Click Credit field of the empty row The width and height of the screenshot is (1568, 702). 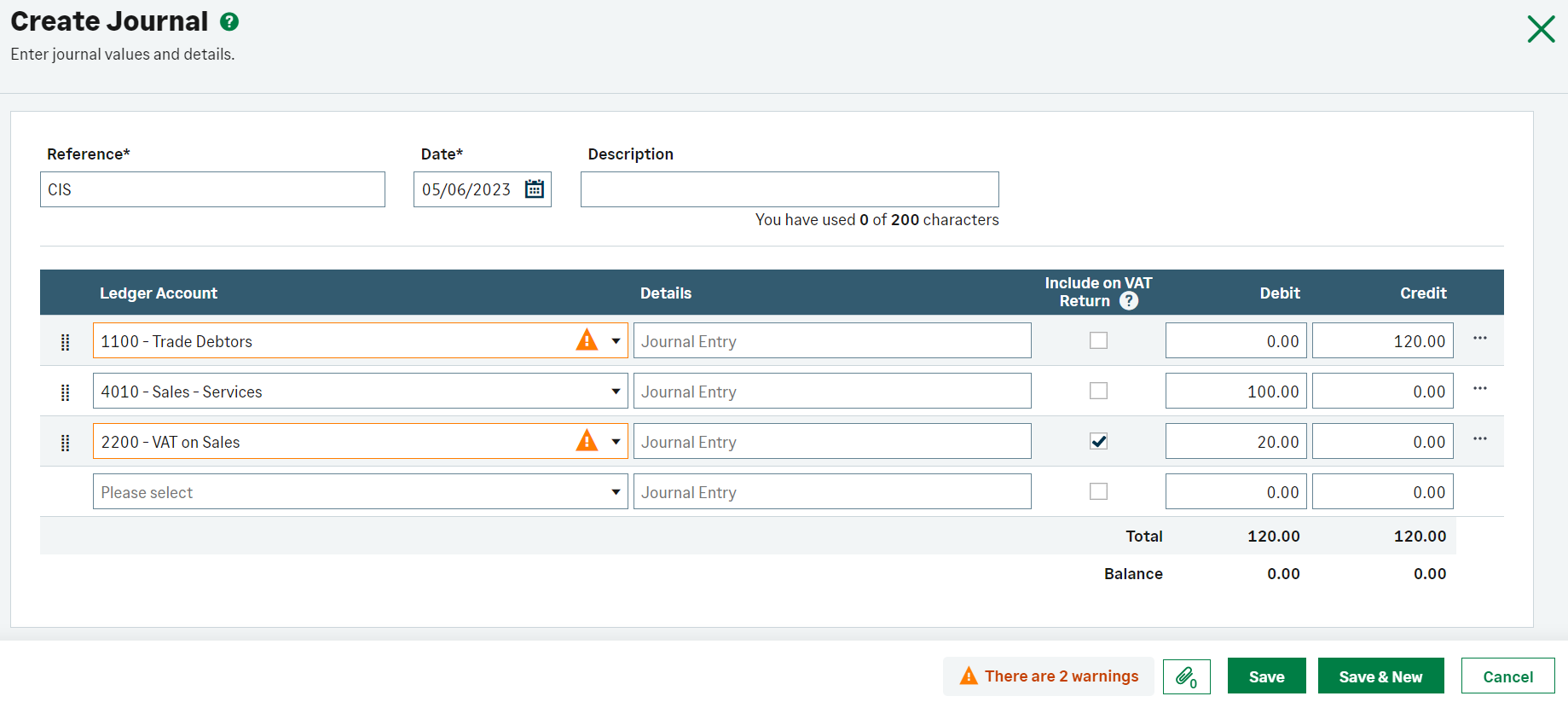tap(1383, 492)
